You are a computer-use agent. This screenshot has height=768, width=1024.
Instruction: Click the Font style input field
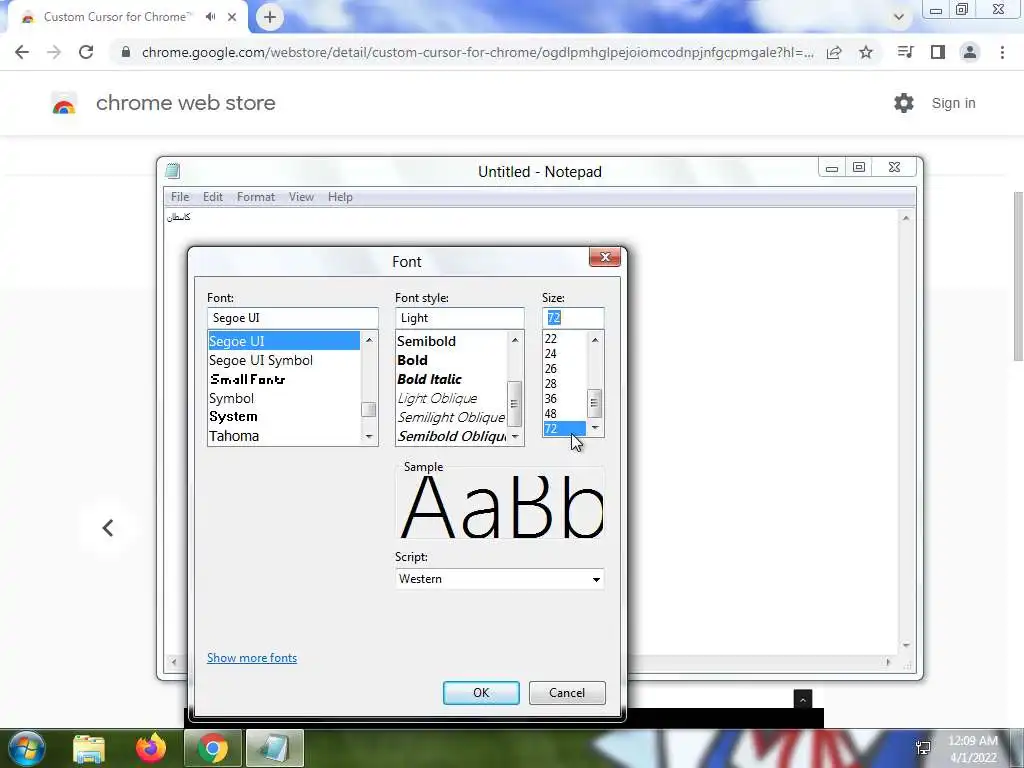point(460,318)
